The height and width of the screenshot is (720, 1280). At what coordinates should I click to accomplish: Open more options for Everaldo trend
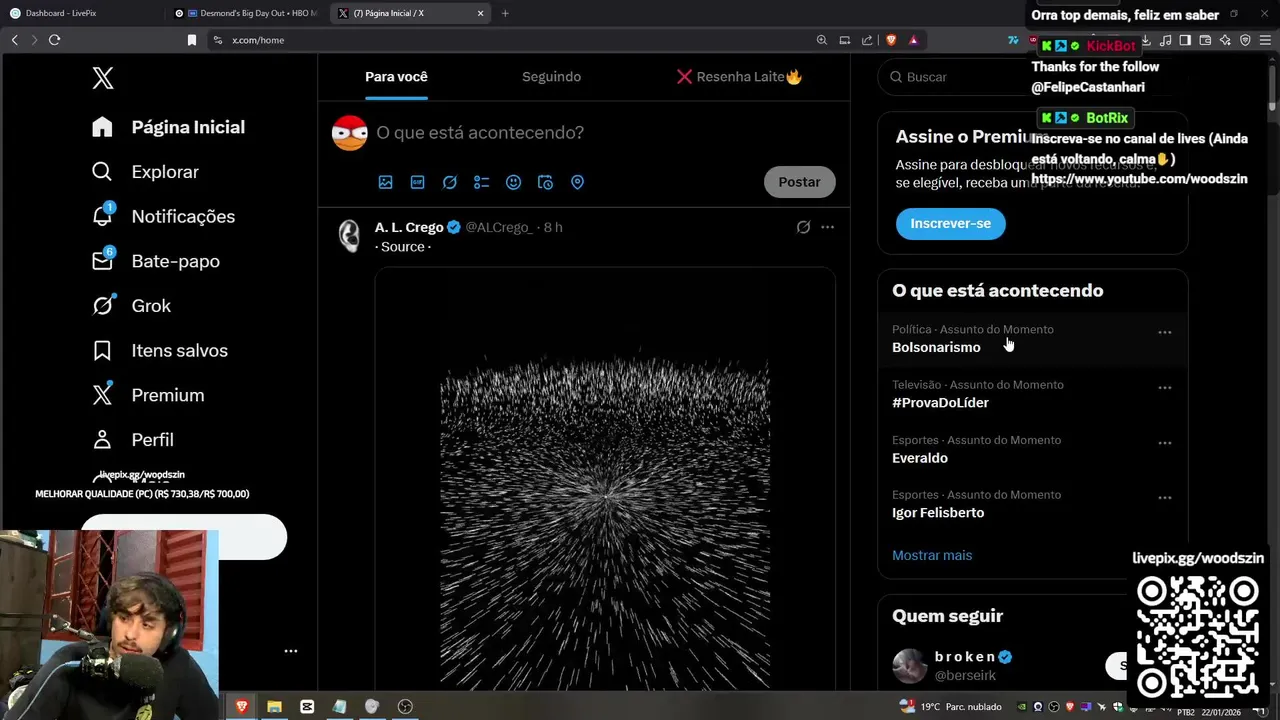click(1165, 443)
